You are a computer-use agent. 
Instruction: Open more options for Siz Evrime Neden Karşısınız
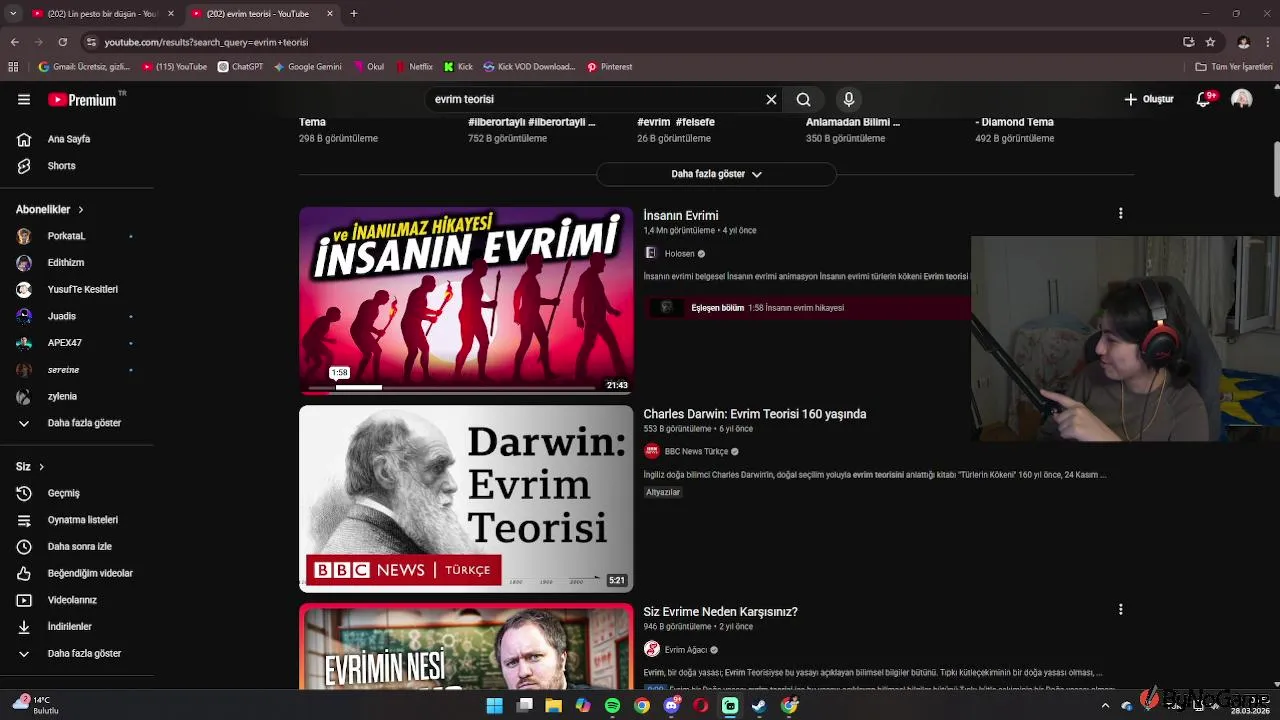coord(1120,609)
